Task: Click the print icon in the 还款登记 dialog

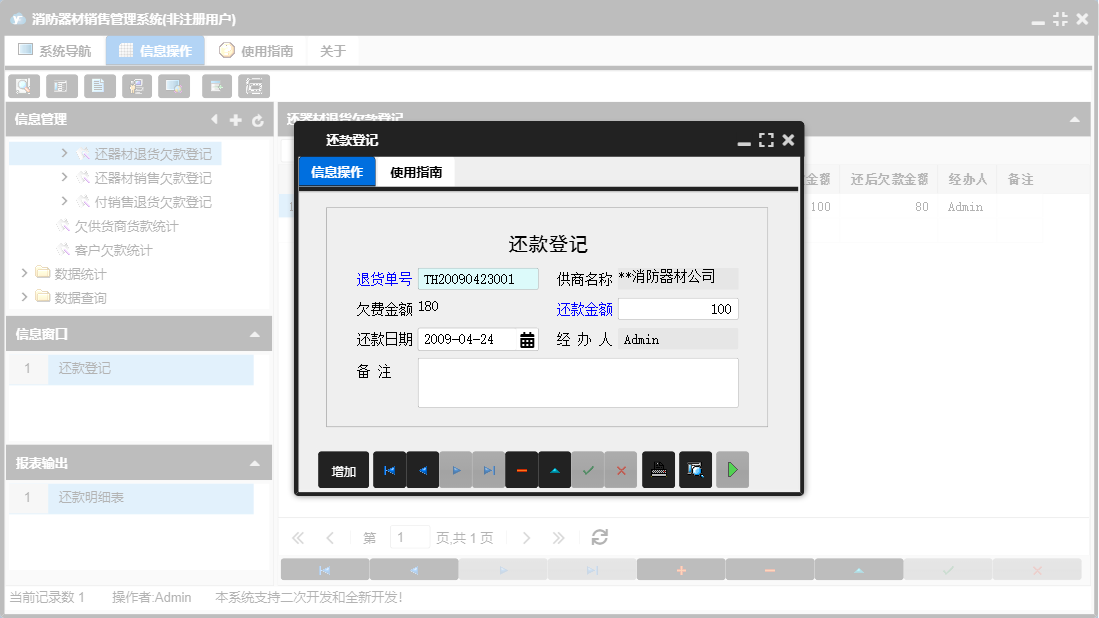Action: click(x=658, y=469)
